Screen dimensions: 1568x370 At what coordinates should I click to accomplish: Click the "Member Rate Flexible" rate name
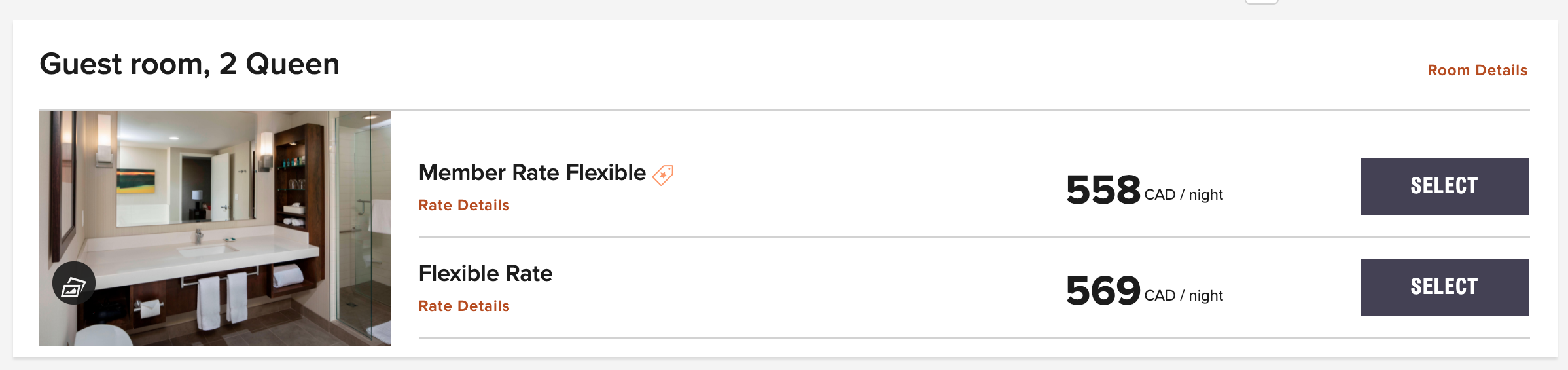[x=532, y=173]
